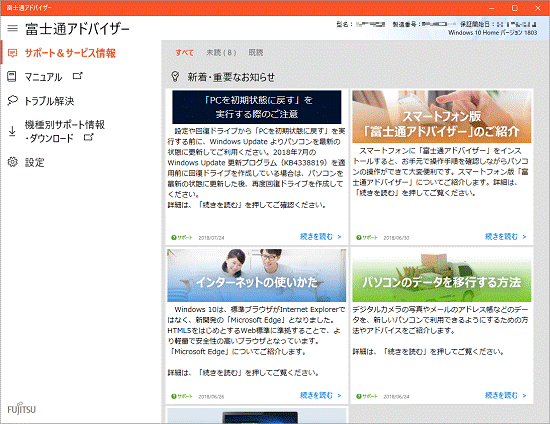This screenshot has height=424, width=550.
Task: Switch to the 未読 (8) tab
Action: tap(221, 53)
